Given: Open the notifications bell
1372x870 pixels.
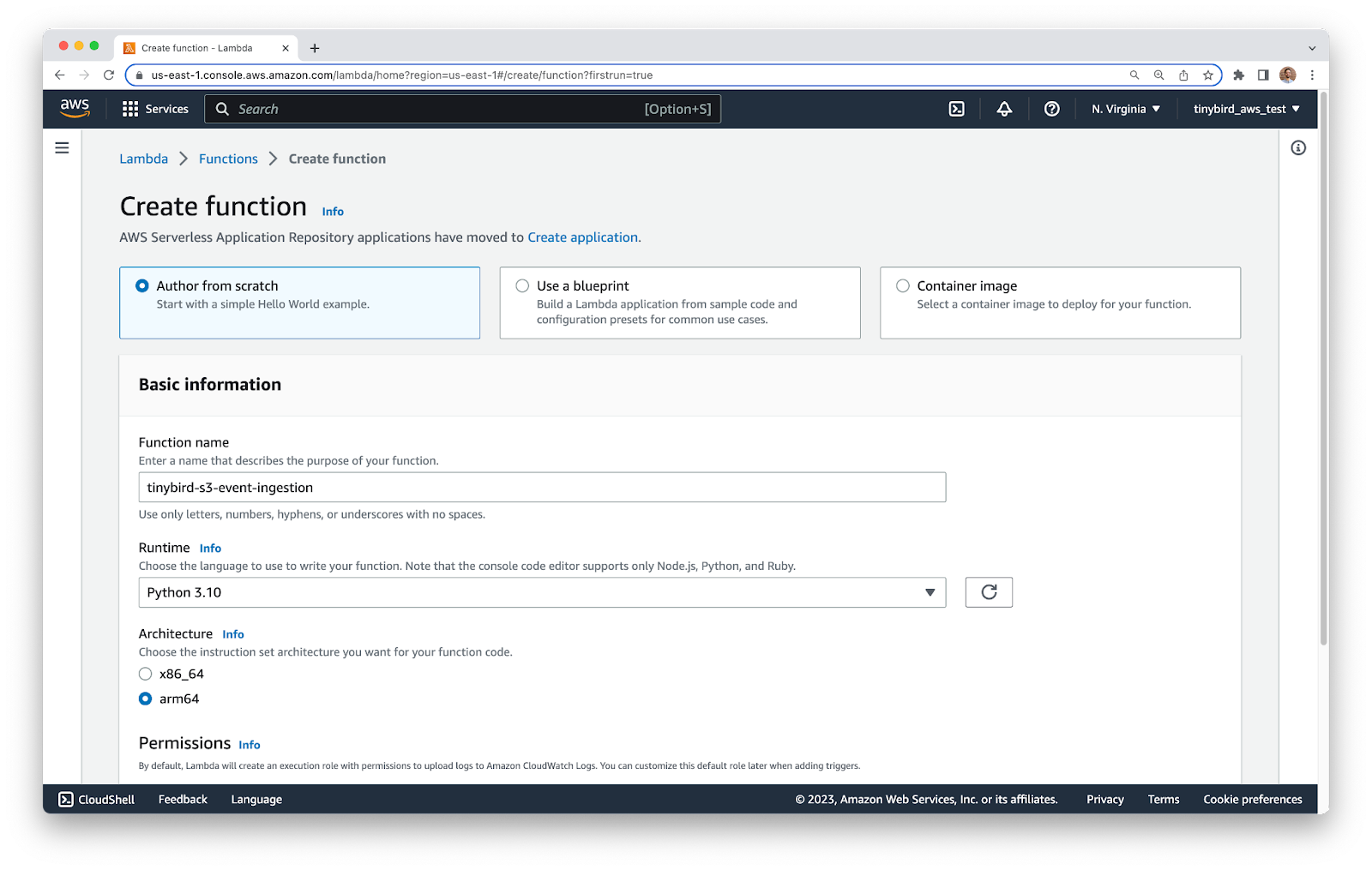Looking at the screenshot, I should pyautogui.click(x=1004, y=109).
